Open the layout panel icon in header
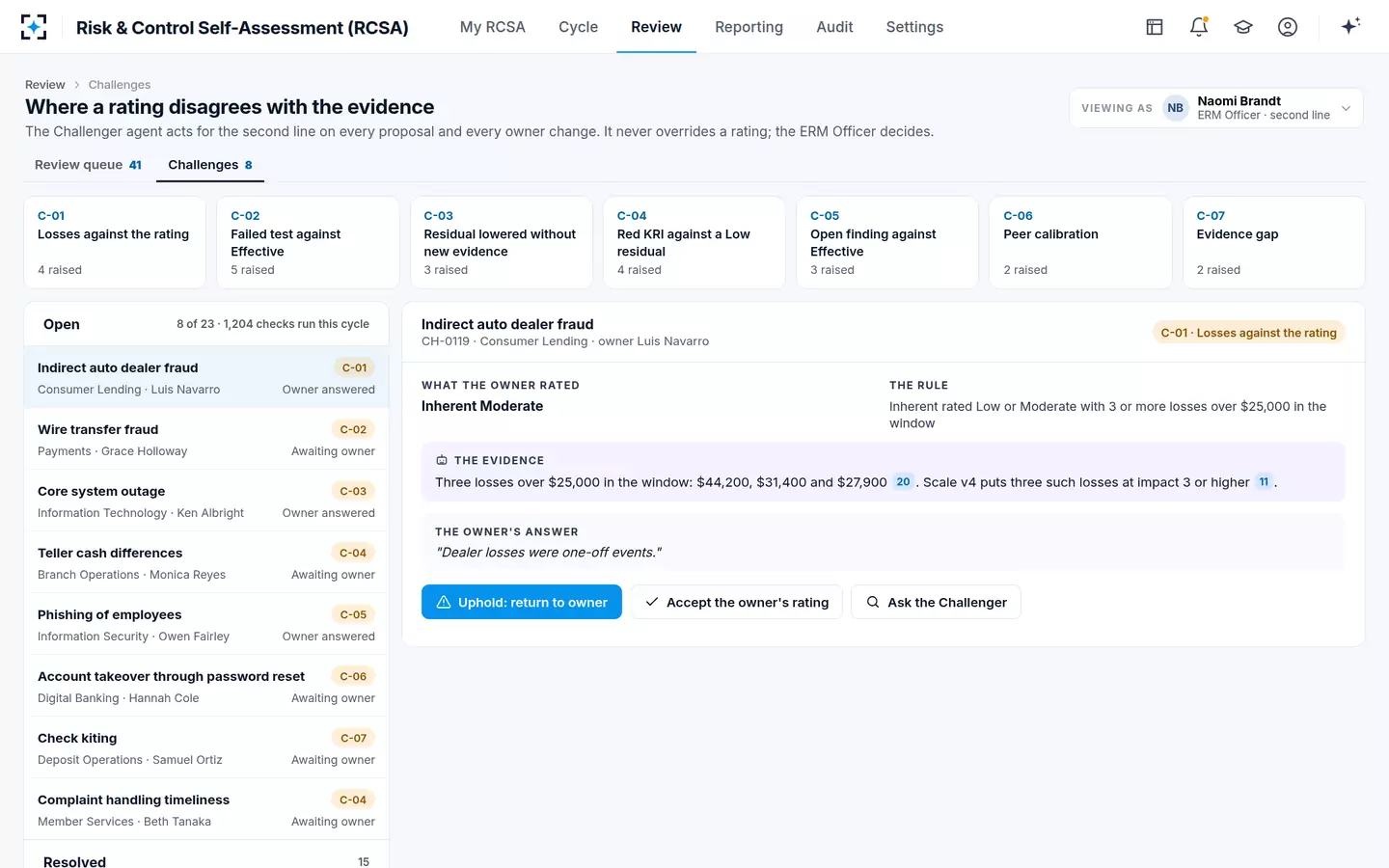 click(1155, 27)
